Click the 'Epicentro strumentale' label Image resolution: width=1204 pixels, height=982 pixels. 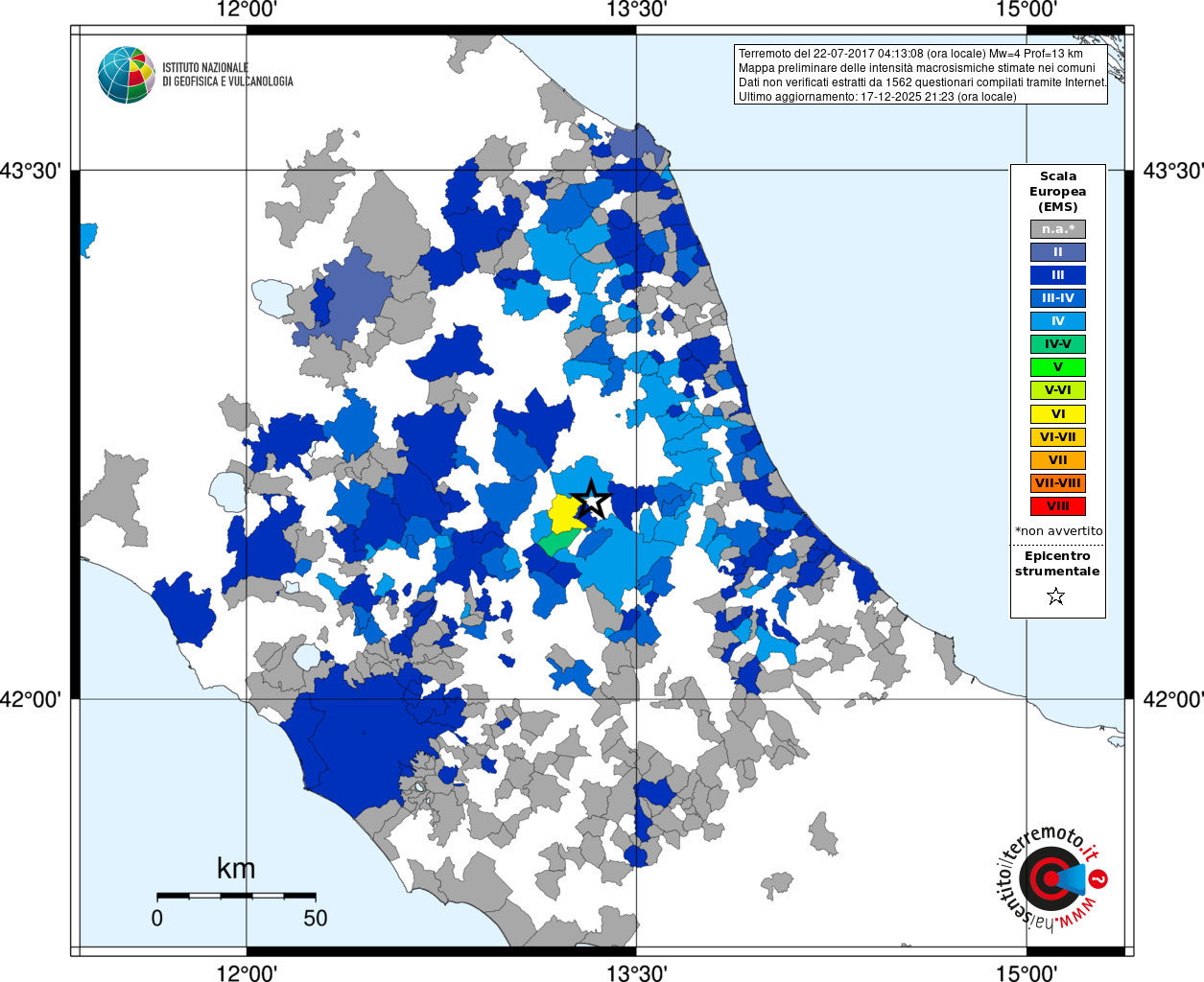point(1058,564)
